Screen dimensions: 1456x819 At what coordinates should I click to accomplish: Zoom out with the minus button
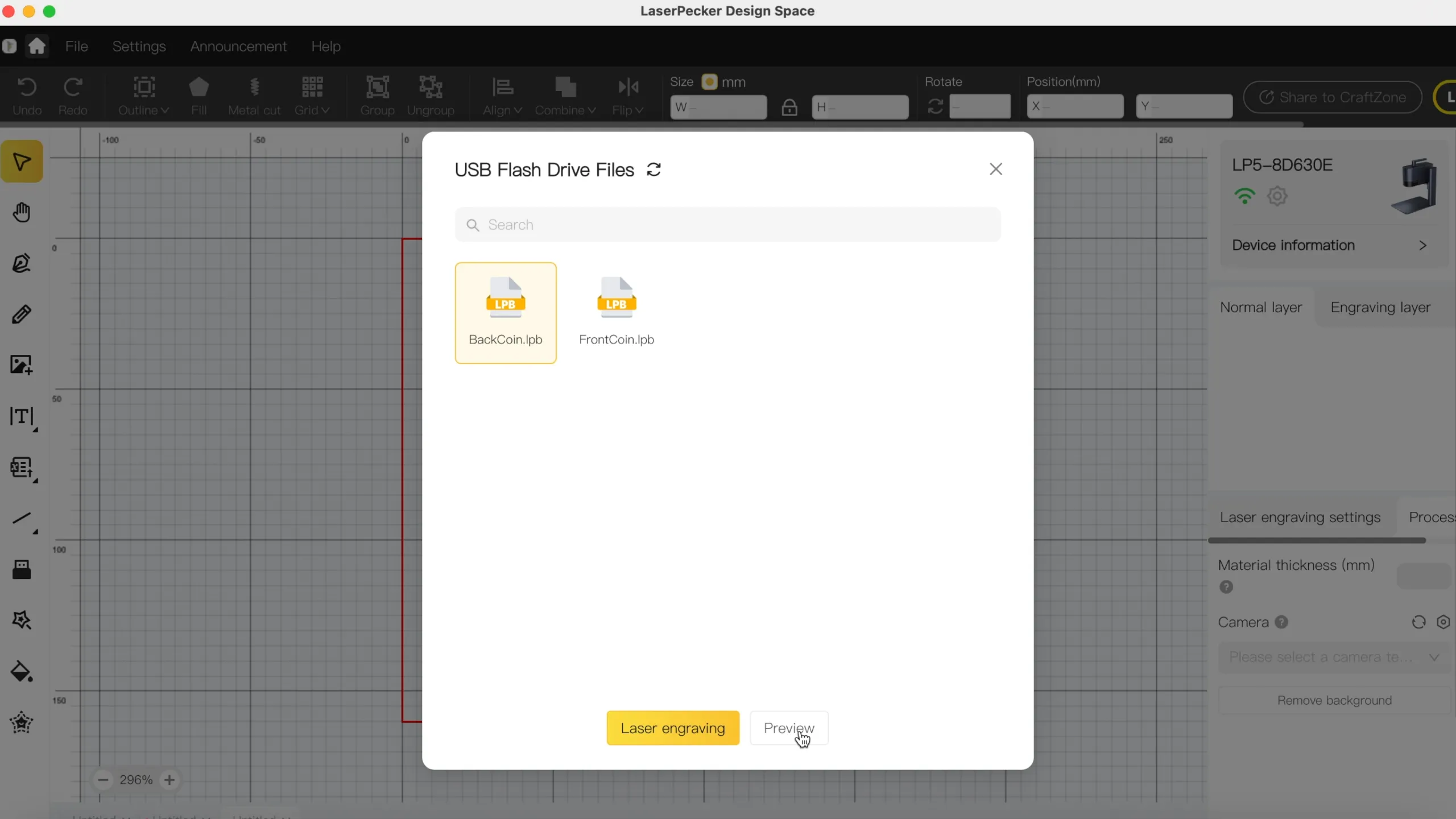(x=103, y=780)
